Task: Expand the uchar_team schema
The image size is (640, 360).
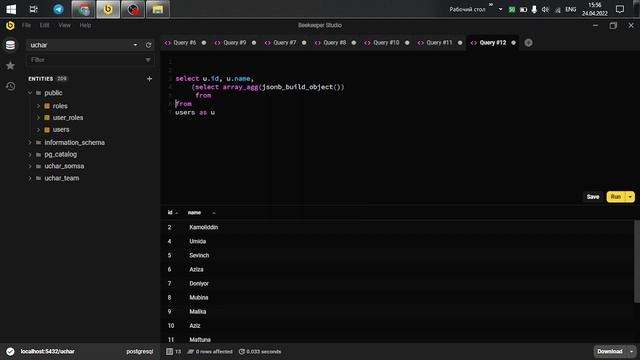Action: click(30, 178)
